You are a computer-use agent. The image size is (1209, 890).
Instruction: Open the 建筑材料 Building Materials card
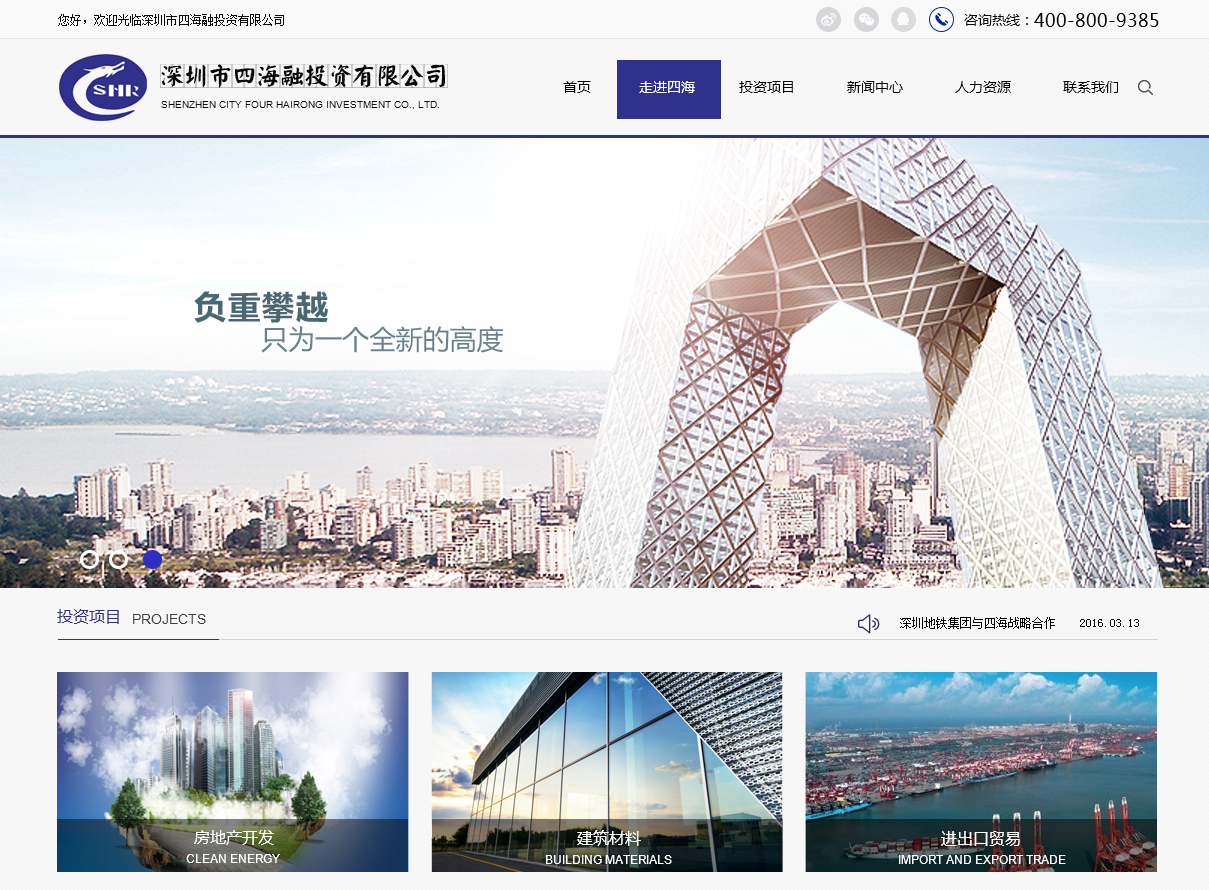[607, 771]
